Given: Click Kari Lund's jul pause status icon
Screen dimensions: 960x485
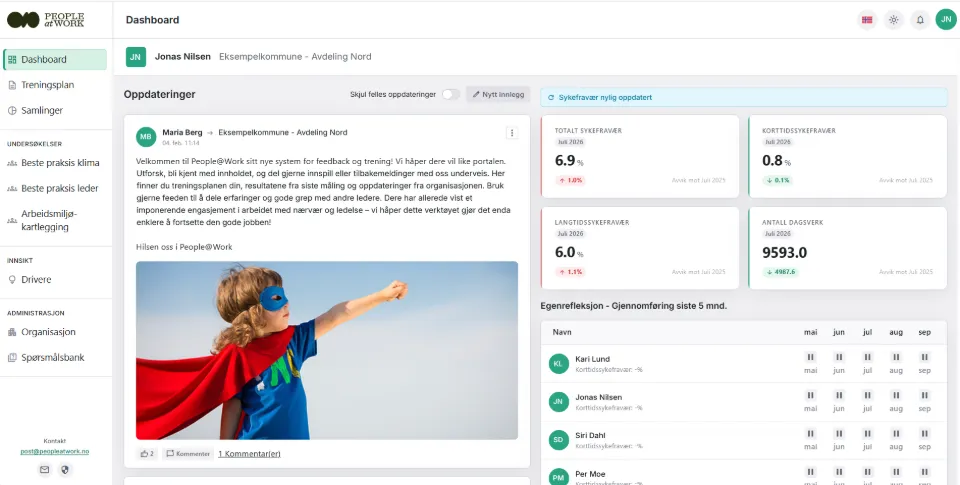Looking at the screenshot, I should (x=868, y=357).
